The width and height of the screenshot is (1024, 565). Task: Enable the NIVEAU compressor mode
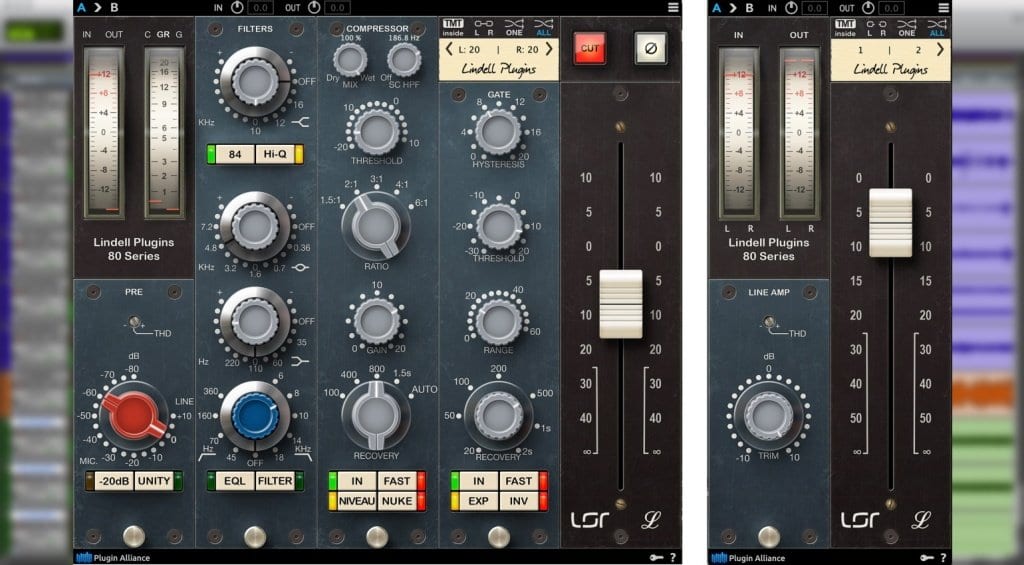(357, 501)
